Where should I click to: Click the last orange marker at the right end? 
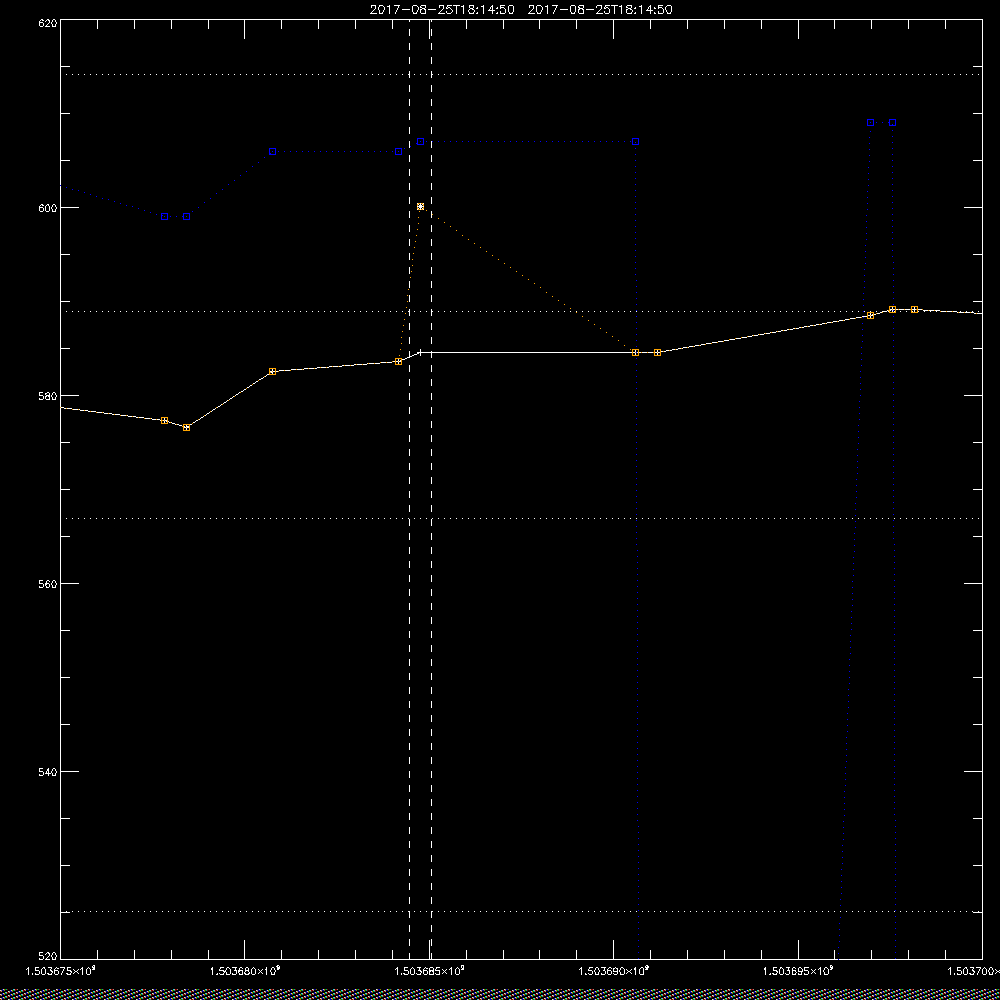tap(915, 309)
